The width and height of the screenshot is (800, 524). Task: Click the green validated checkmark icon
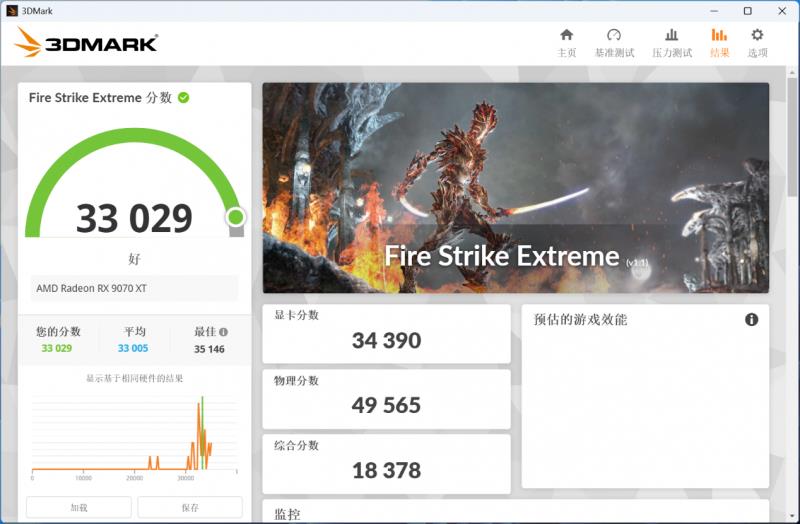pos(184,97)
